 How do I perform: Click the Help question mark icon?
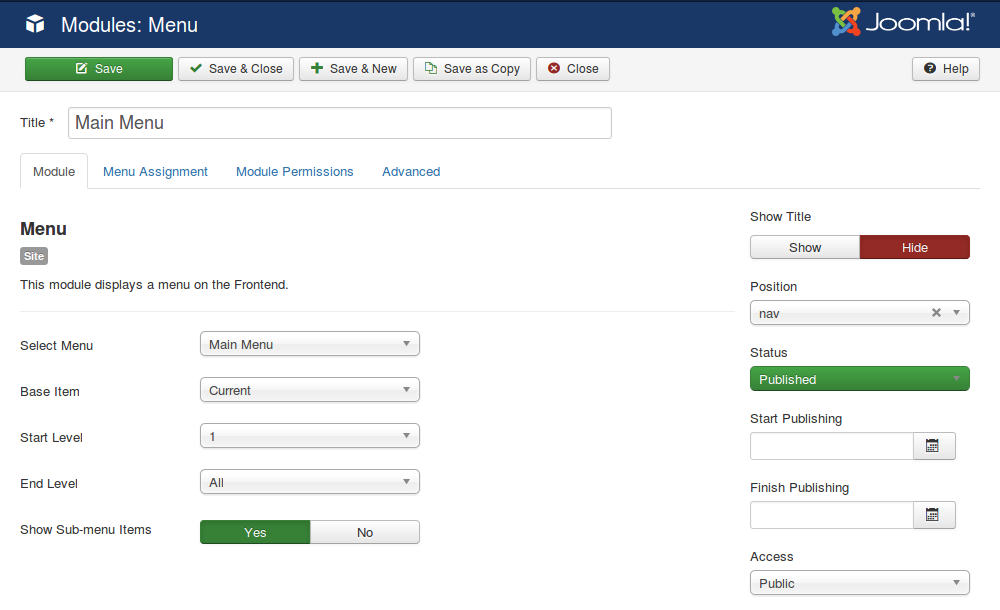coord(929,69)
